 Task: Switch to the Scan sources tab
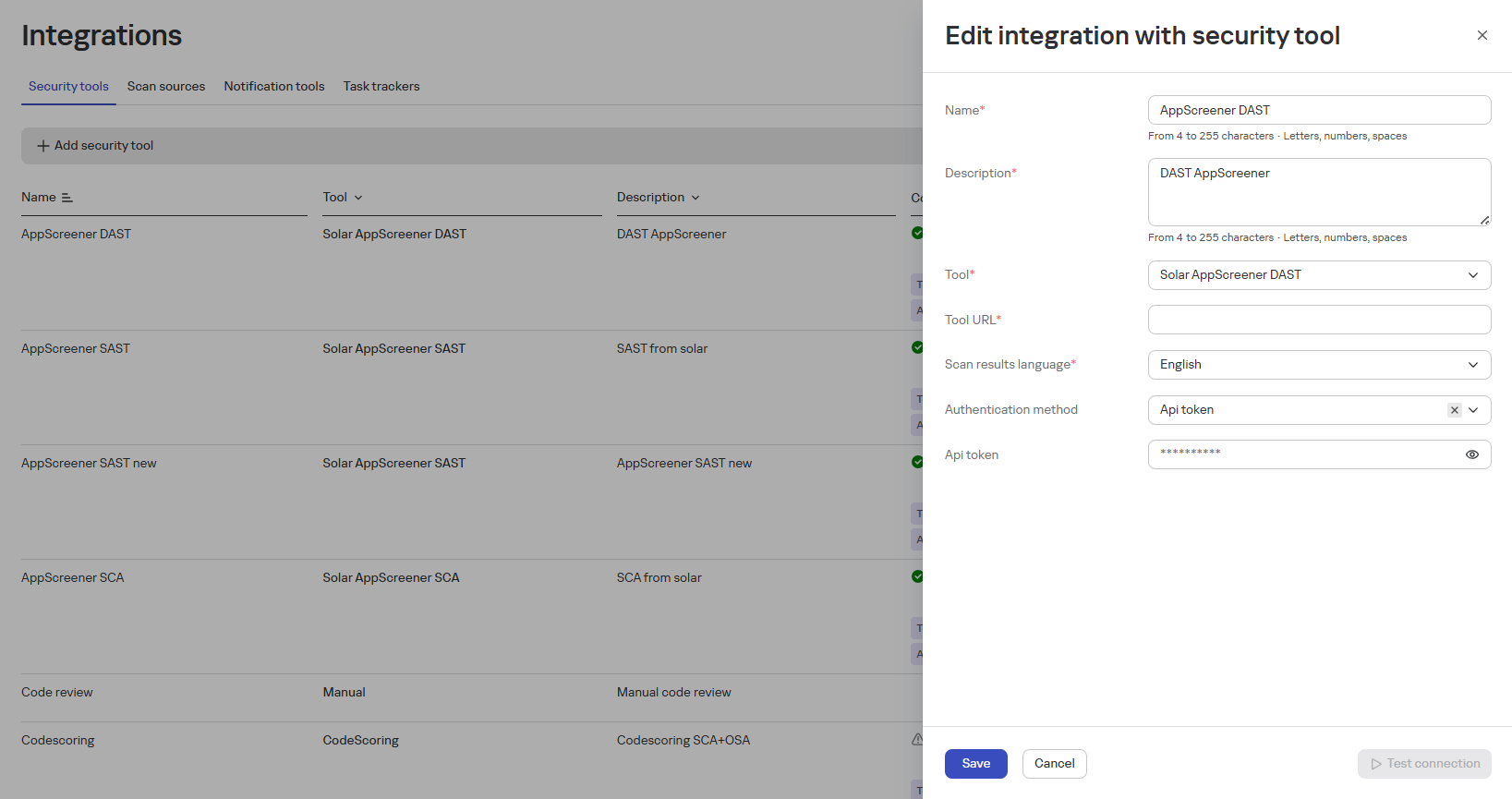pos(166,86)
